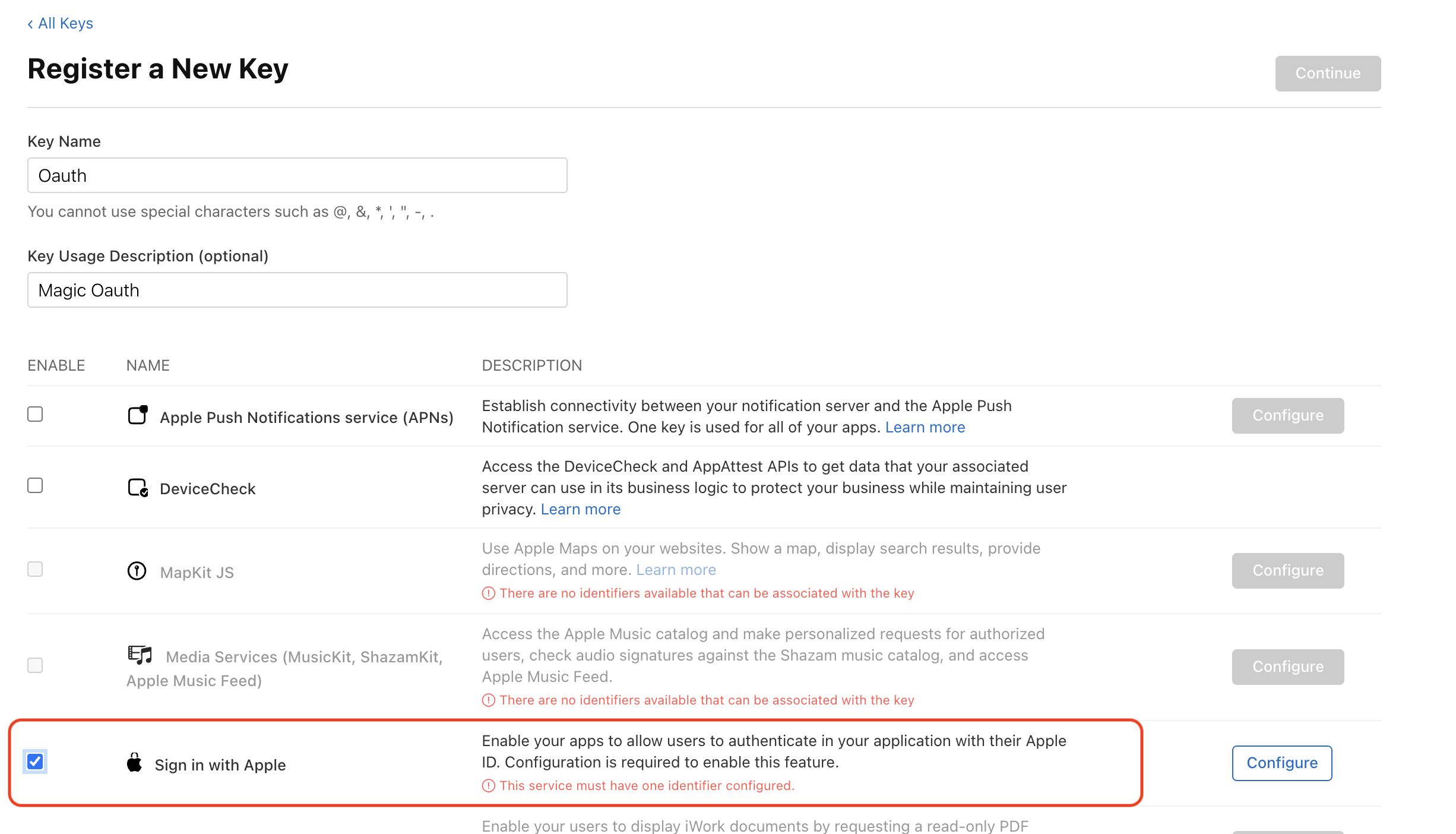1456x834 pixels.
Task: Enable the Apple Push Notifications service checkbox
Action: [35, 414]
